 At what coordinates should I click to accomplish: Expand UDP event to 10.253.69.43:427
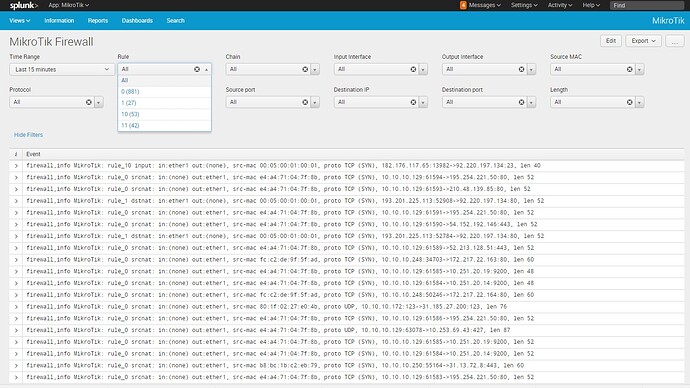16,330
